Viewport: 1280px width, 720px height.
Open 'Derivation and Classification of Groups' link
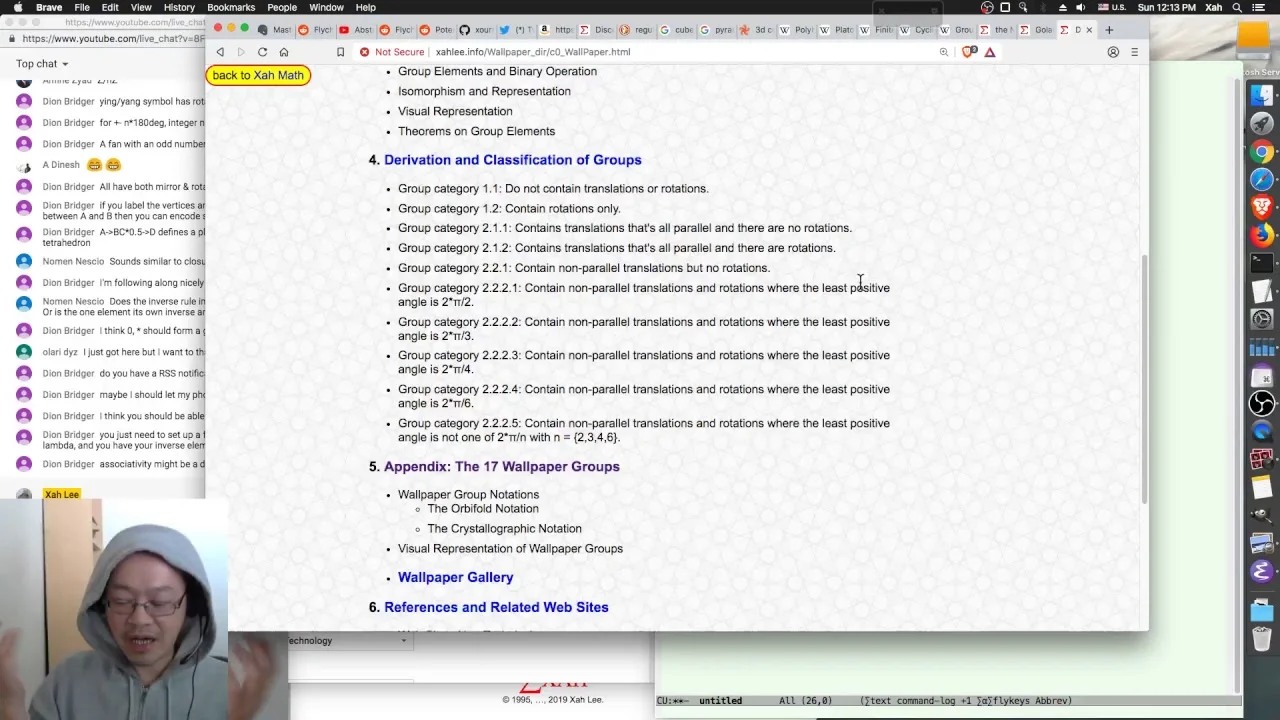tap(513, 160)
